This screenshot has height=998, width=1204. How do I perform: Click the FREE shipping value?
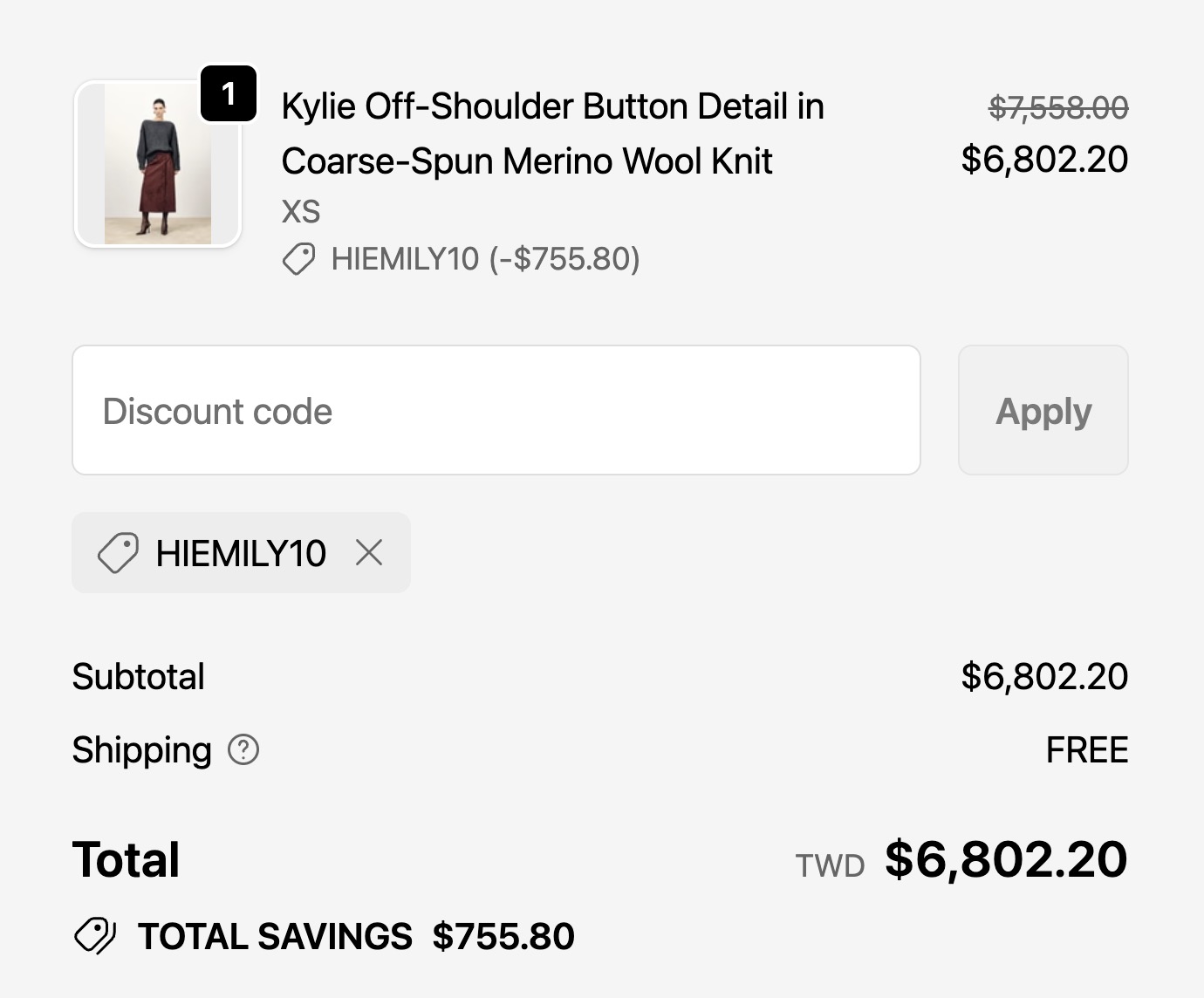[1086, 750]
